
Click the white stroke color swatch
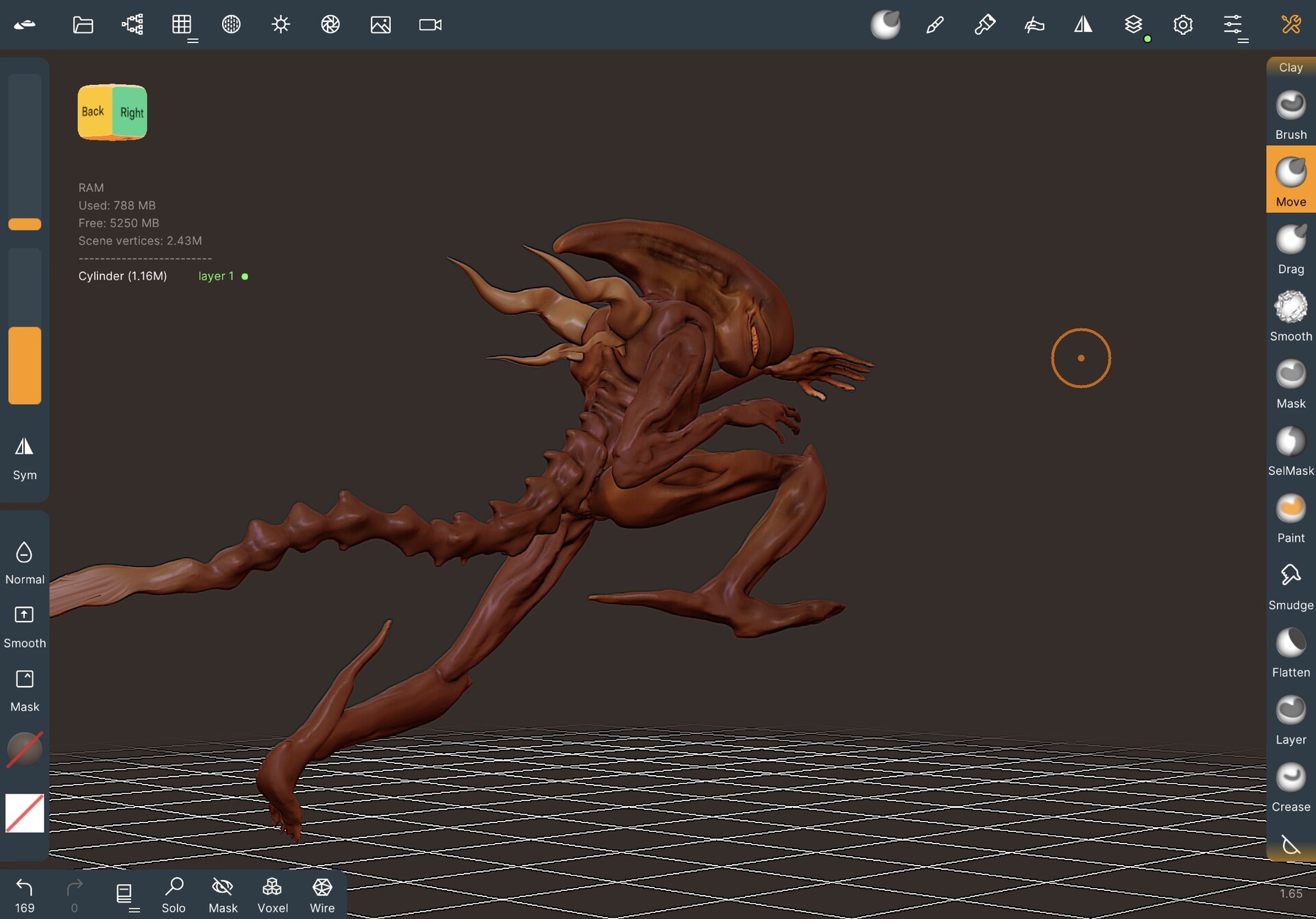[25, 813]
